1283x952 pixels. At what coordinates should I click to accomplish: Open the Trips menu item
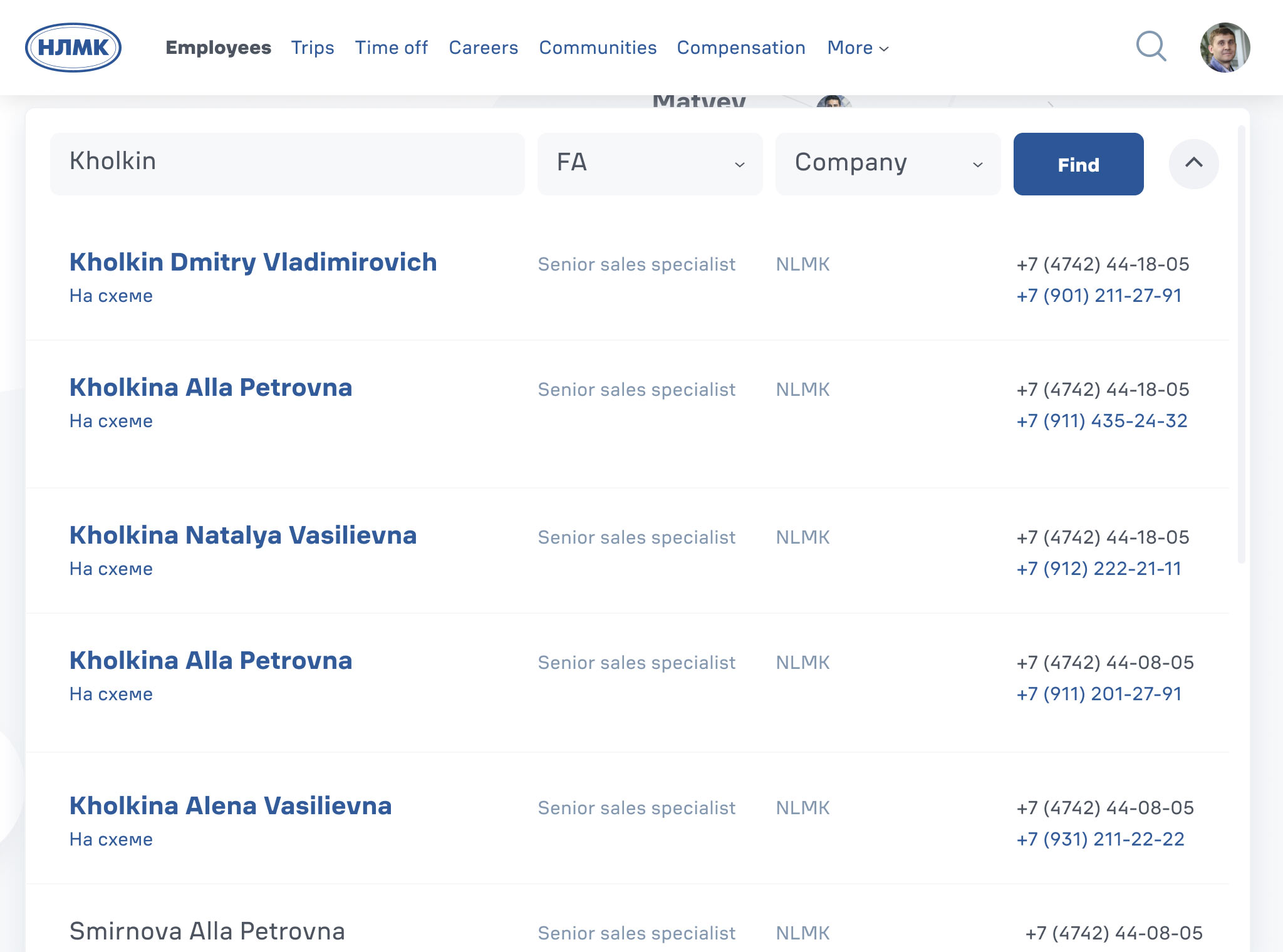(x=312, y=48)
